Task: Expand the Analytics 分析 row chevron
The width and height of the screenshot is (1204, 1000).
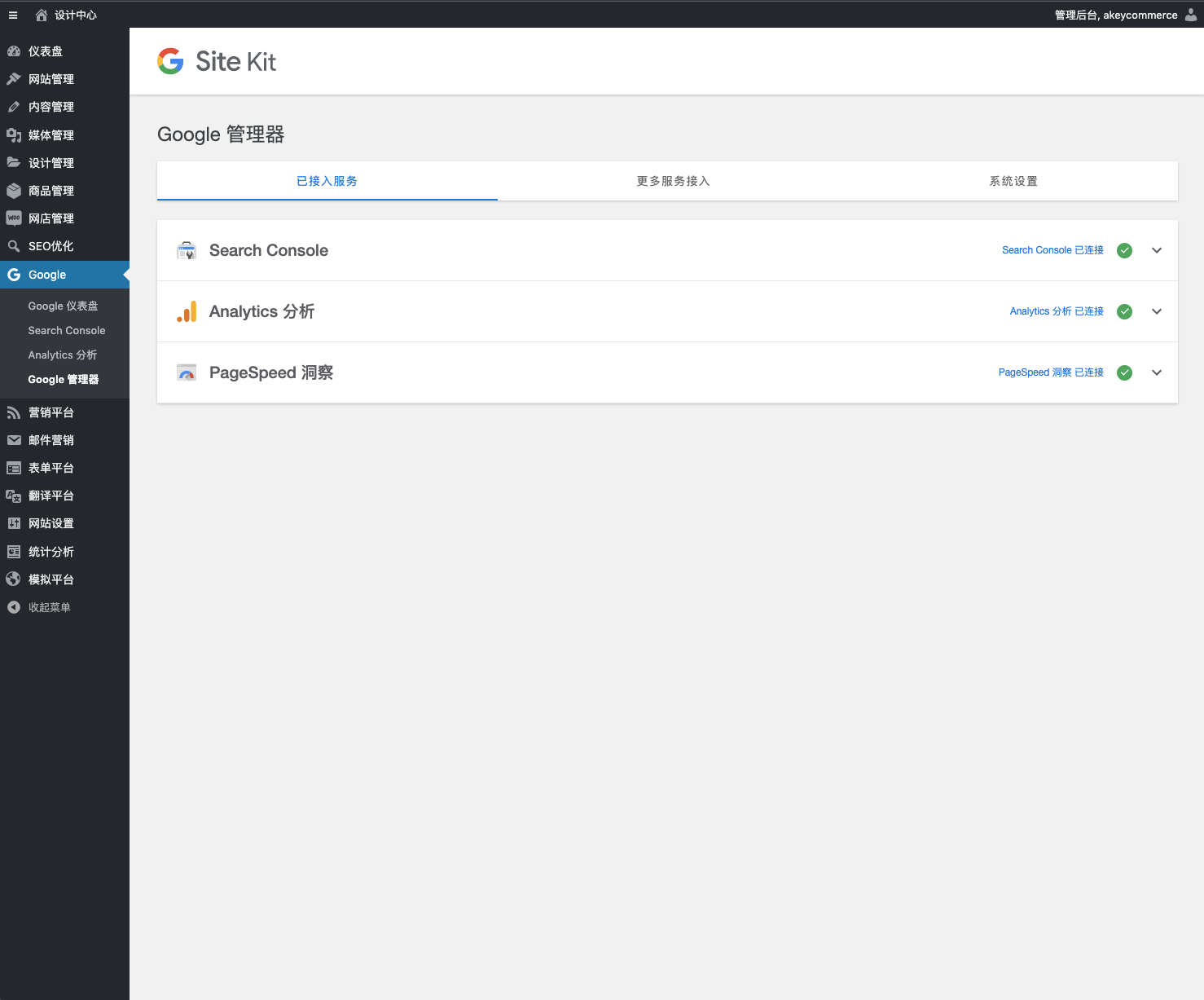Action: (1157, 311)
